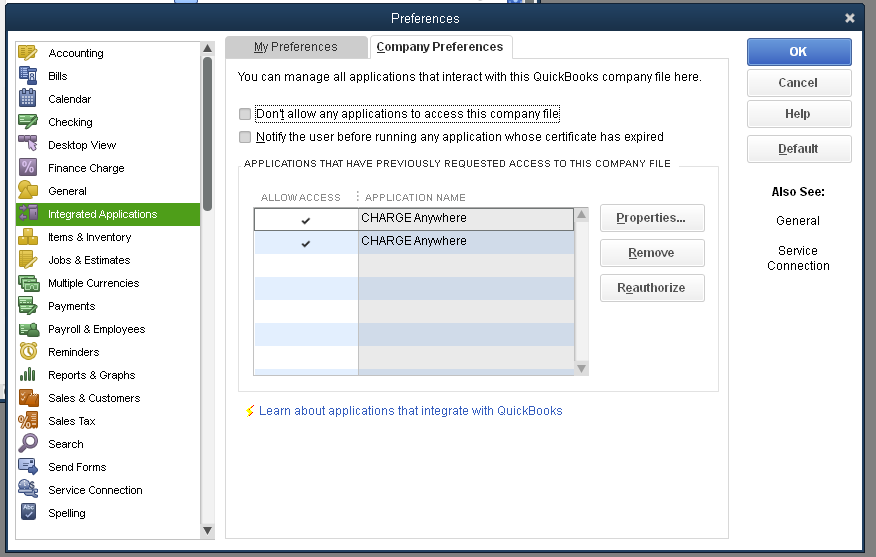
Task: Click the Items & Inventory icon
Action: coord(28,237)
